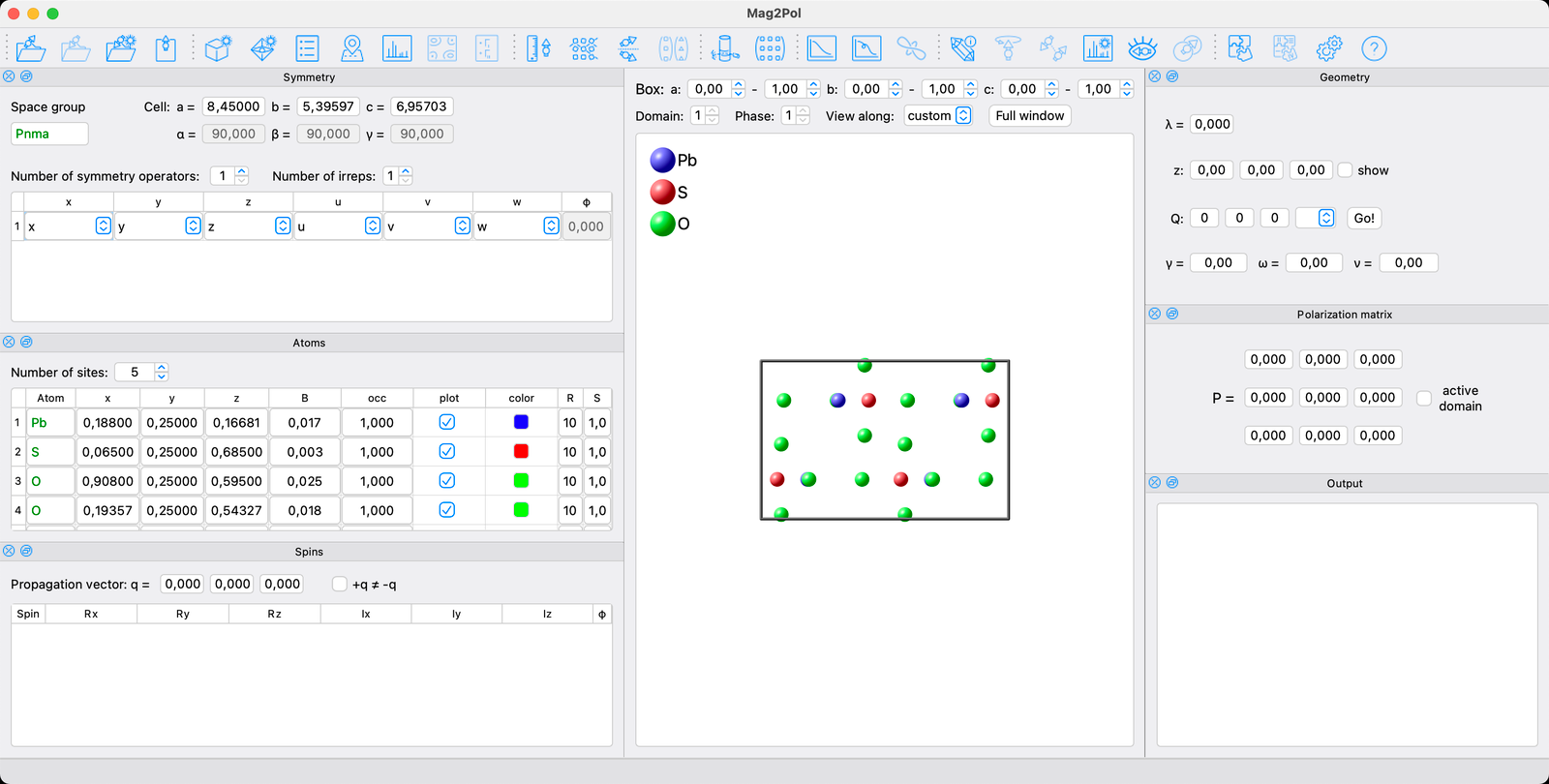Screen dimensions: 1549x784
Task: Enable the +q ≠ -q checkbox
Action: pos(339,584)
